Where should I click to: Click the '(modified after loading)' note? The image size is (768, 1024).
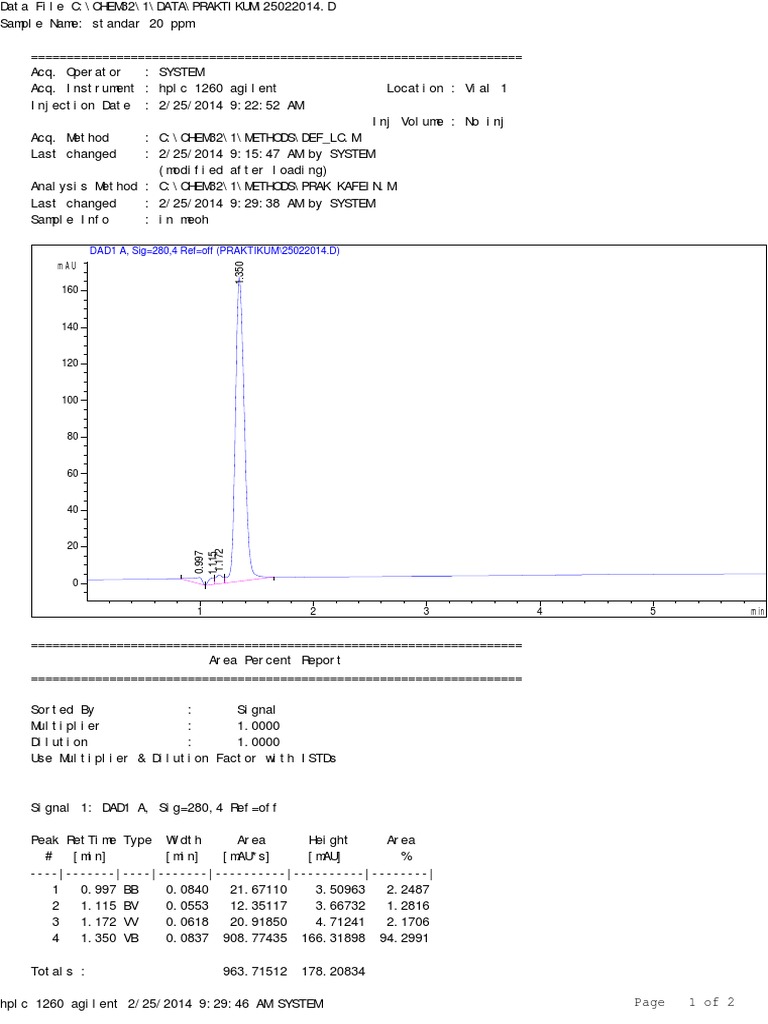click(242, 170)
